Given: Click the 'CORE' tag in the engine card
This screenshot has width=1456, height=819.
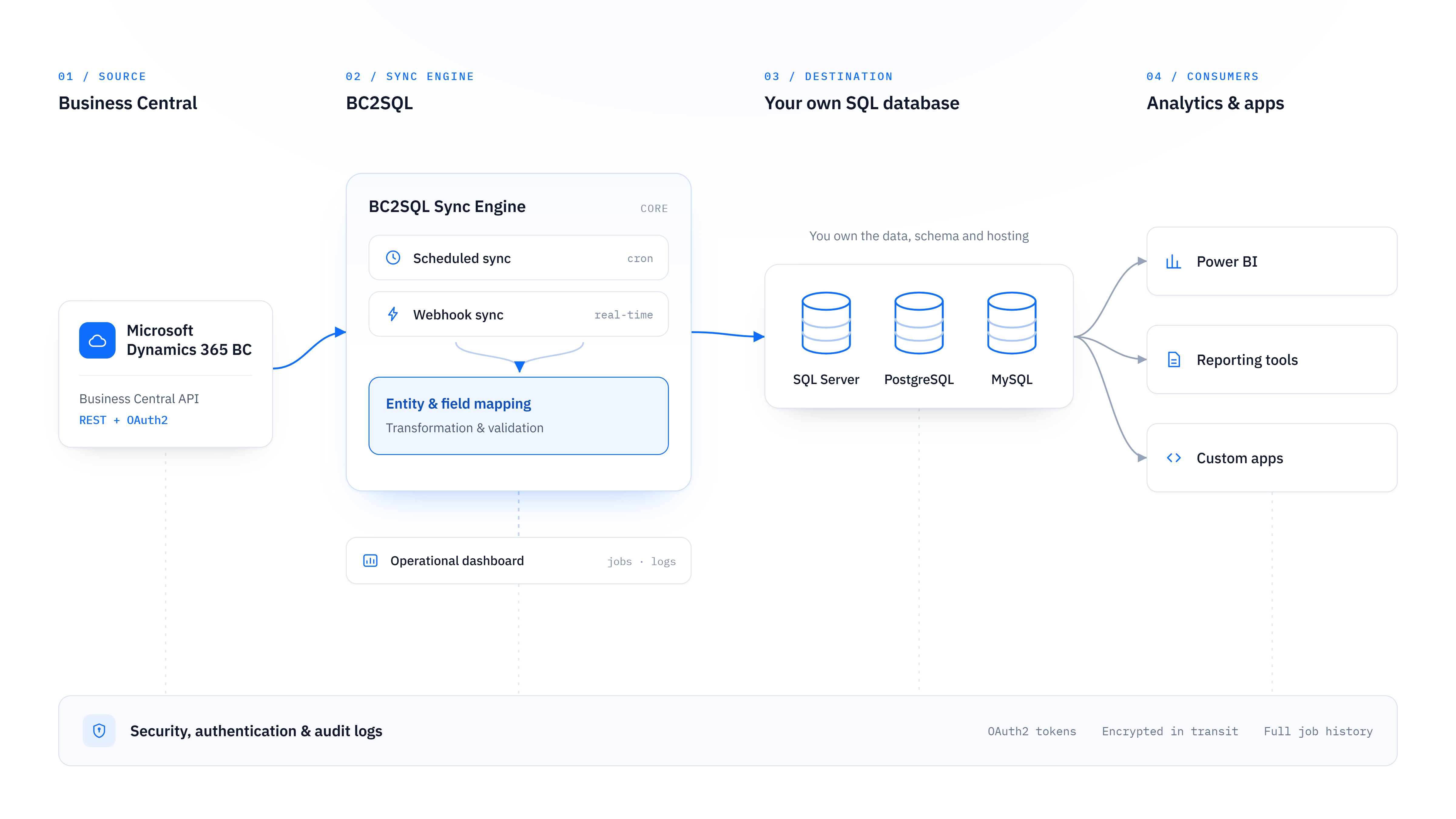Looking at the screenshot, I should (654, 209).
